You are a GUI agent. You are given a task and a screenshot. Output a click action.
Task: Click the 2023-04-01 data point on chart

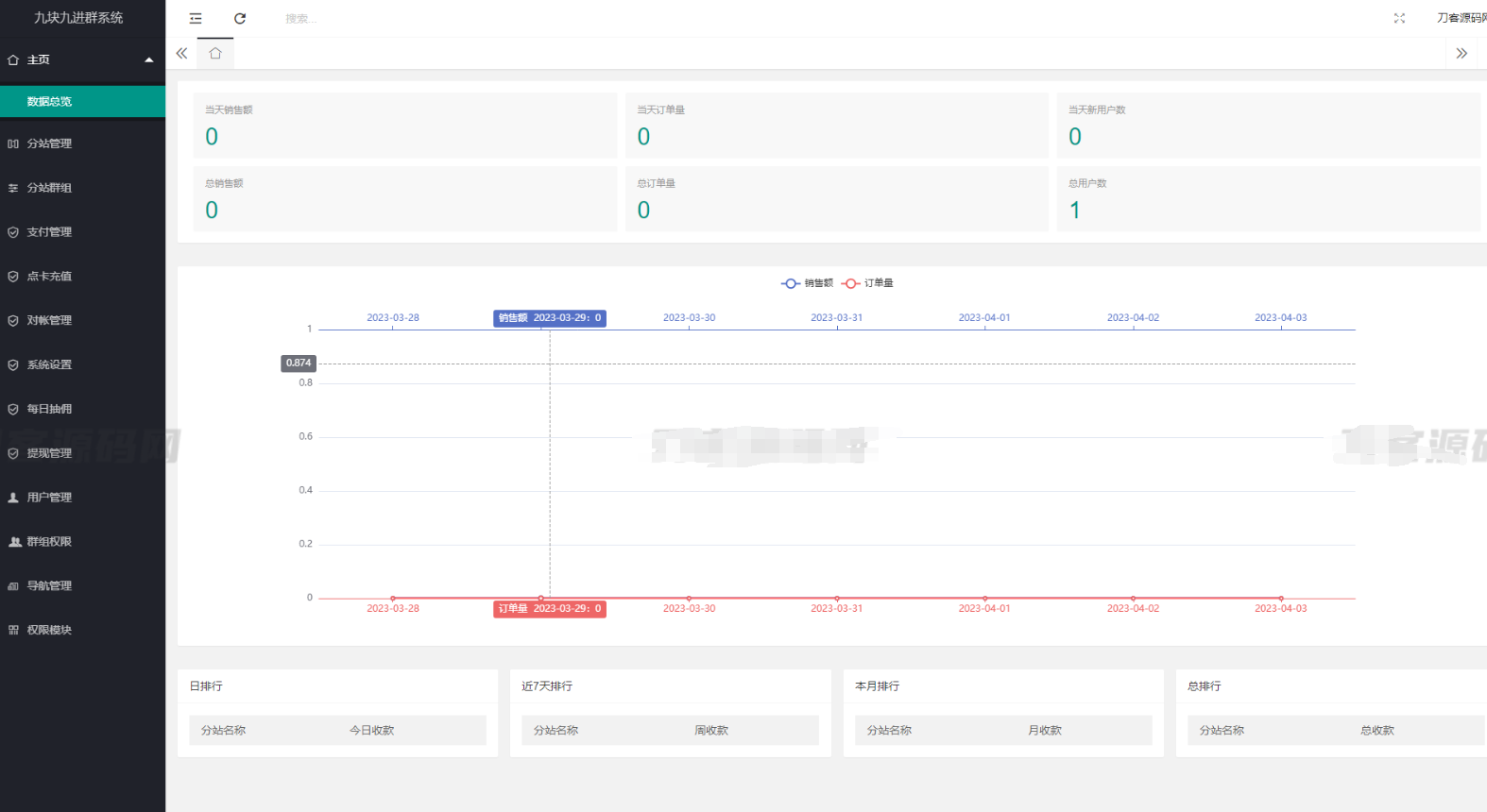pyautogui.click(x=984, y=598)
